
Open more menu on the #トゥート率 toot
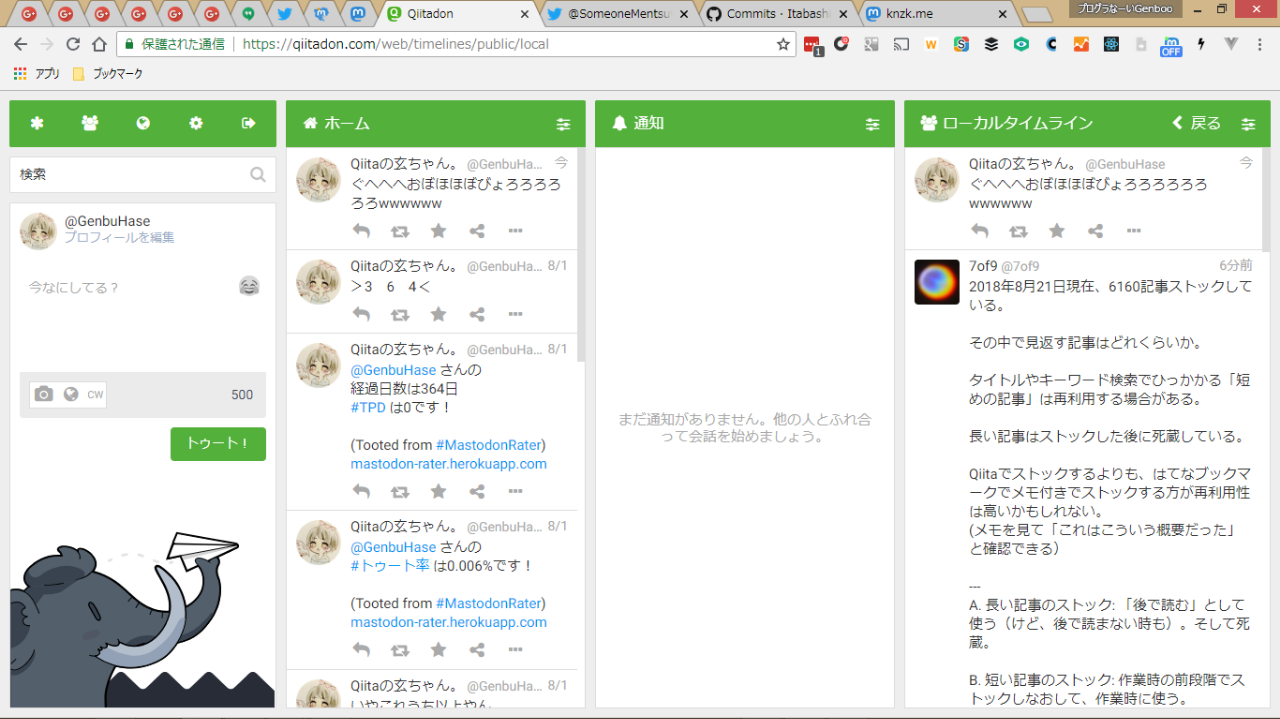(515, 650)
